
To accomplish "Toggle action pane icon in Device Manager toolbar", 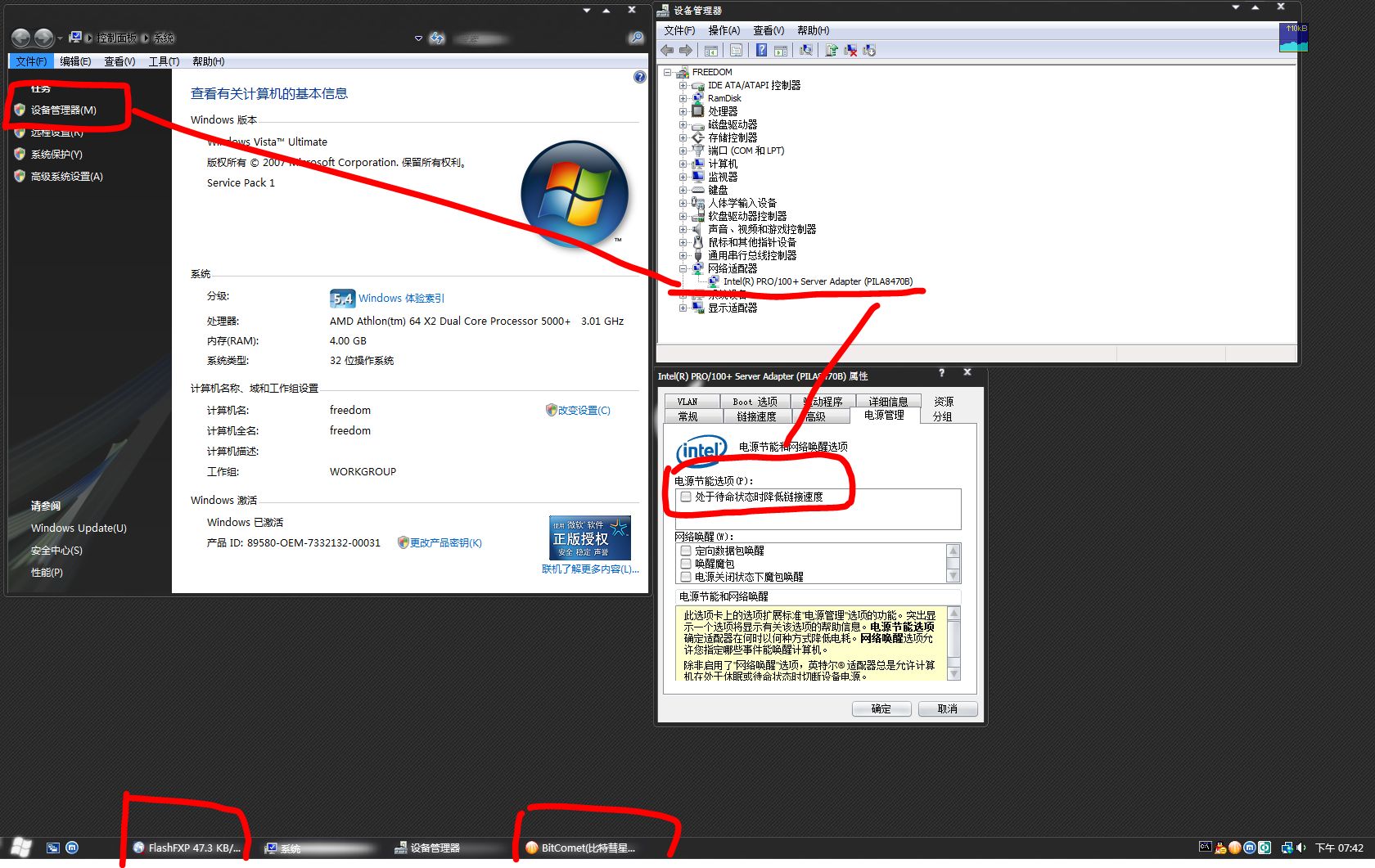I will tap(781, 51).
